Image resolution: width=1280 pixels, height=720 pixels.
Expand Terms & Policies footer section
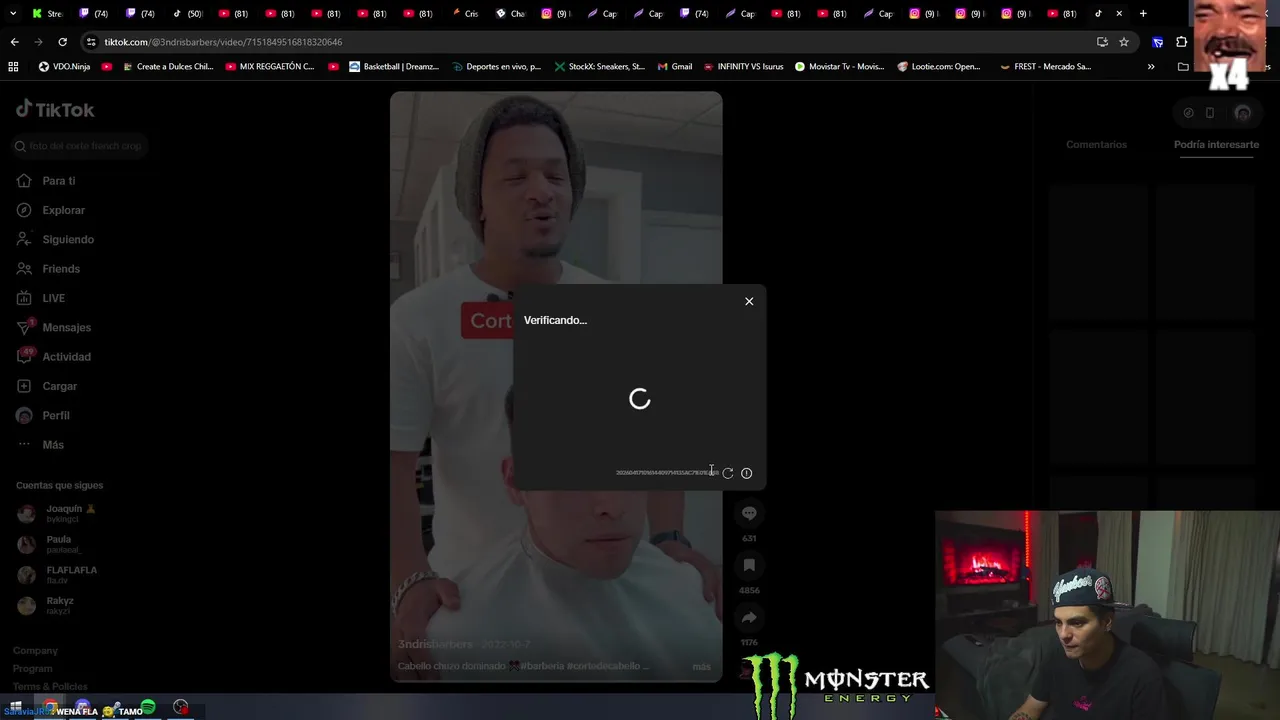click(50, 686)
